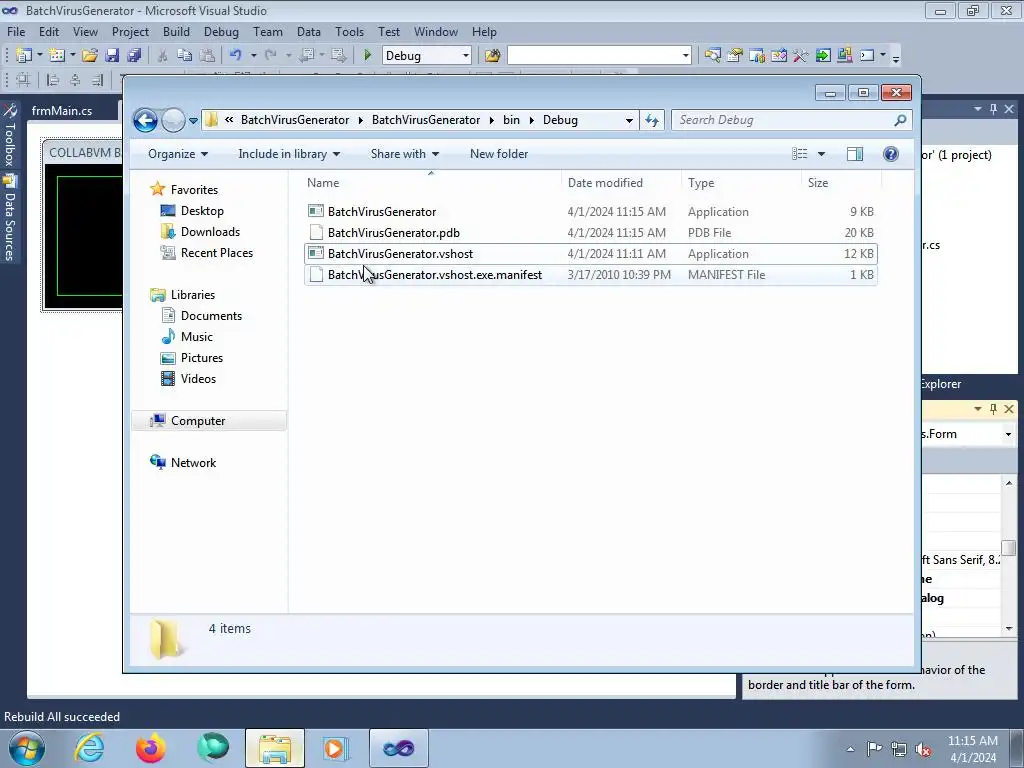Open the Build menu
The height and width of the screenshot is (768, 1024).
(176, 32)
